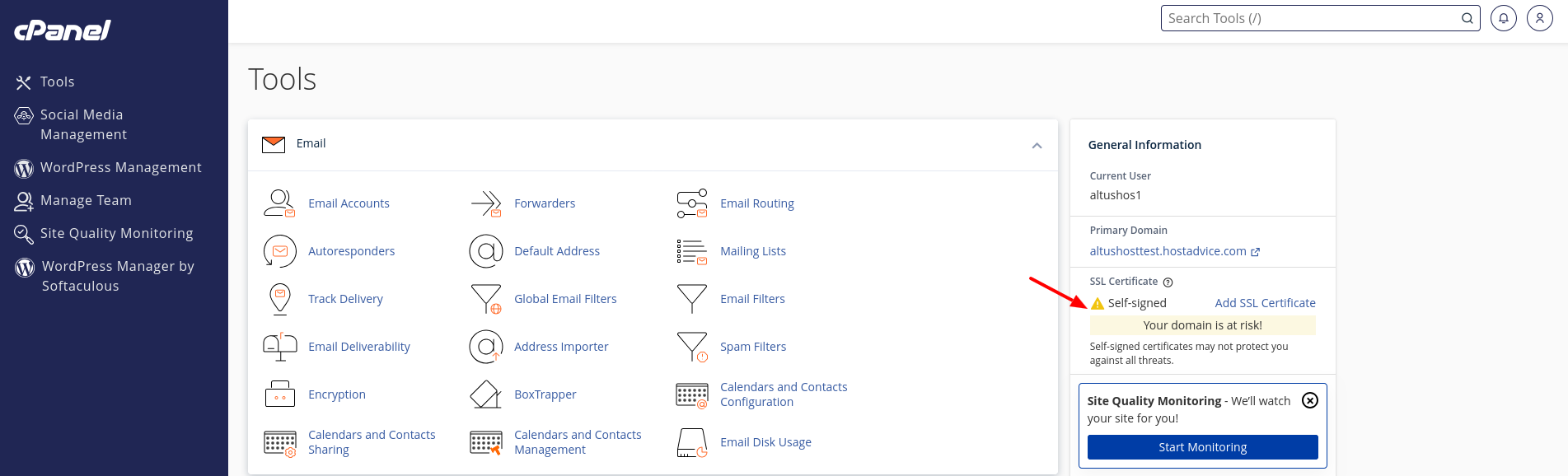Click the Default Address at-sign icon
Image resolution: width=1568 pixels, height=476 pixels.
485,251
